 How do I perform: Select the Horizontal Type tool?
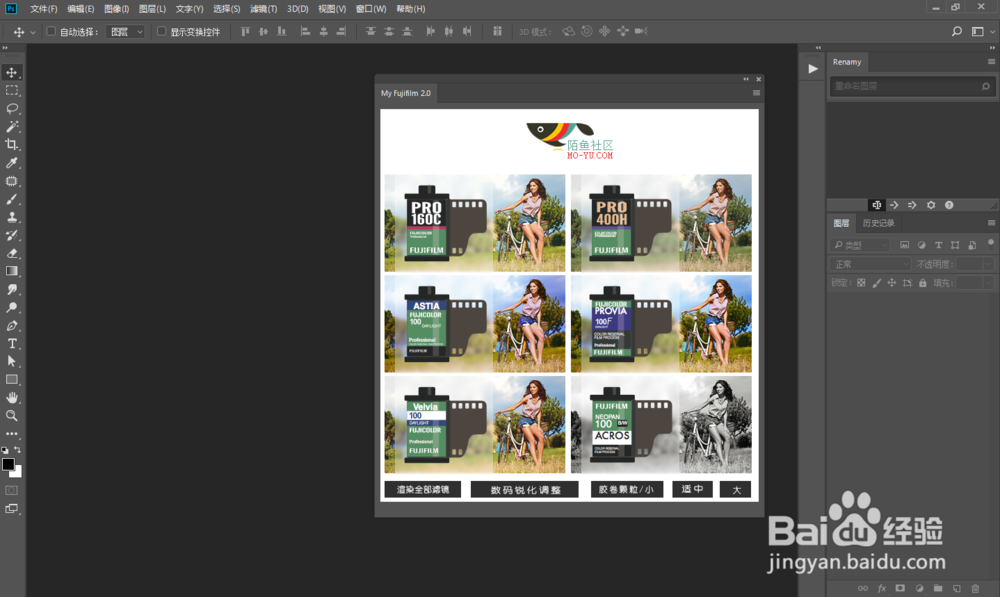pos(11,343)
